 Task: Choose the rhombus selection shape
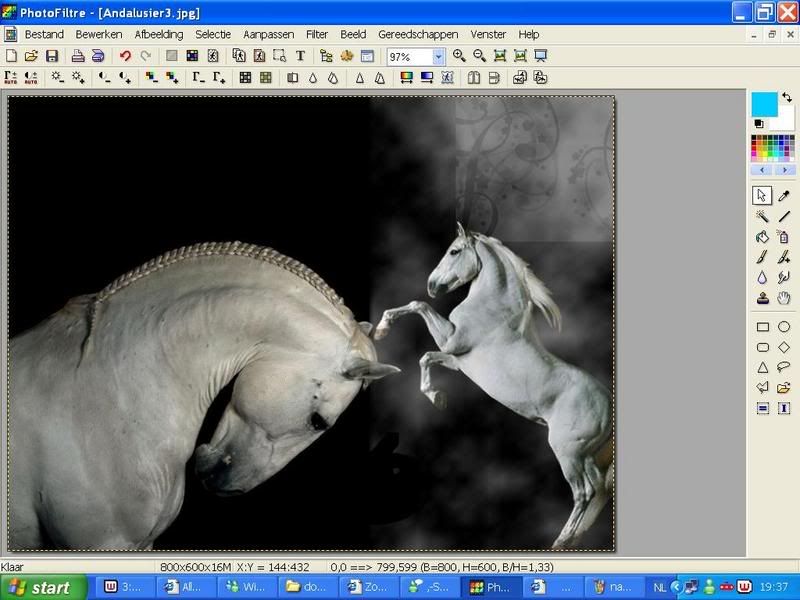point(784,347)
